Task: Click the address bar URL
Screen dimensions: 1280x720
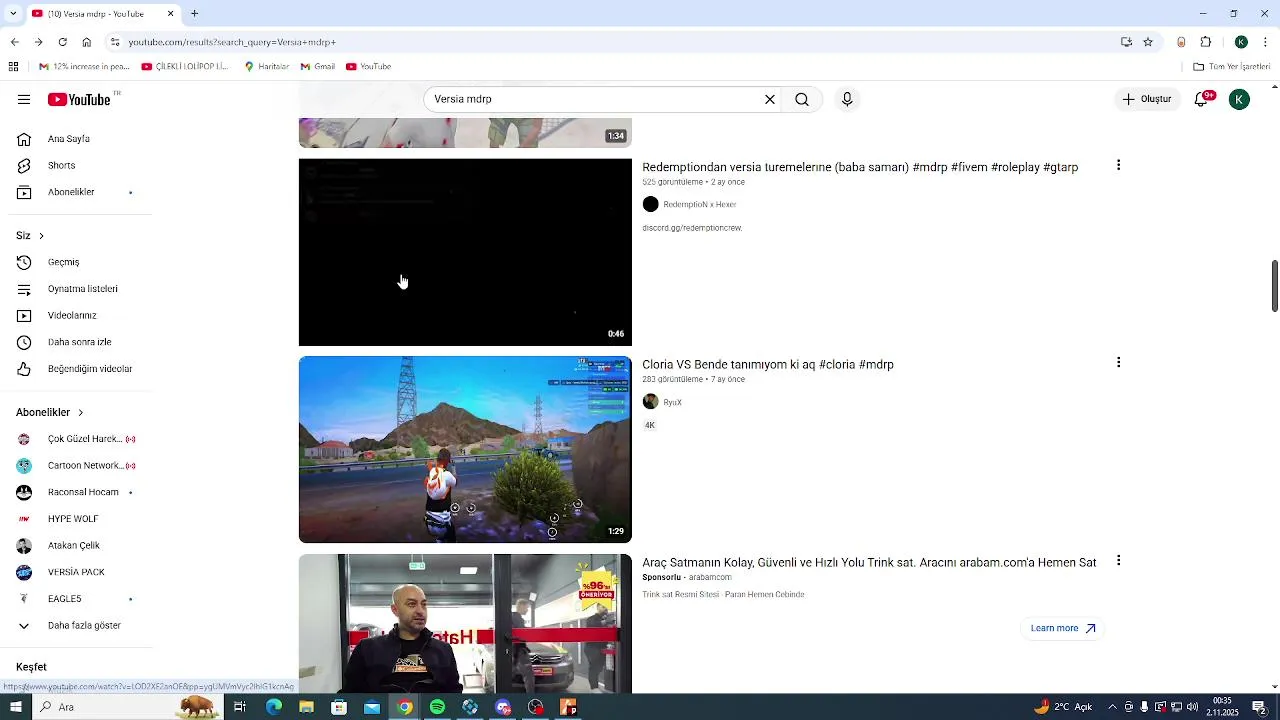Action: pos(232,42)
